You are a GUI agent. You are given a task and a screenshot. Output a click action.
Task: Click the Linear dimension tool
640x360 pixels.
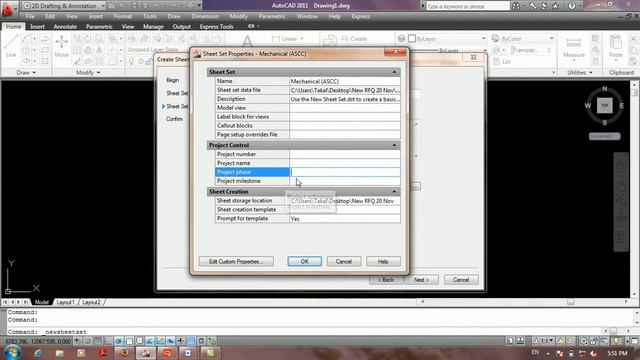287,39
